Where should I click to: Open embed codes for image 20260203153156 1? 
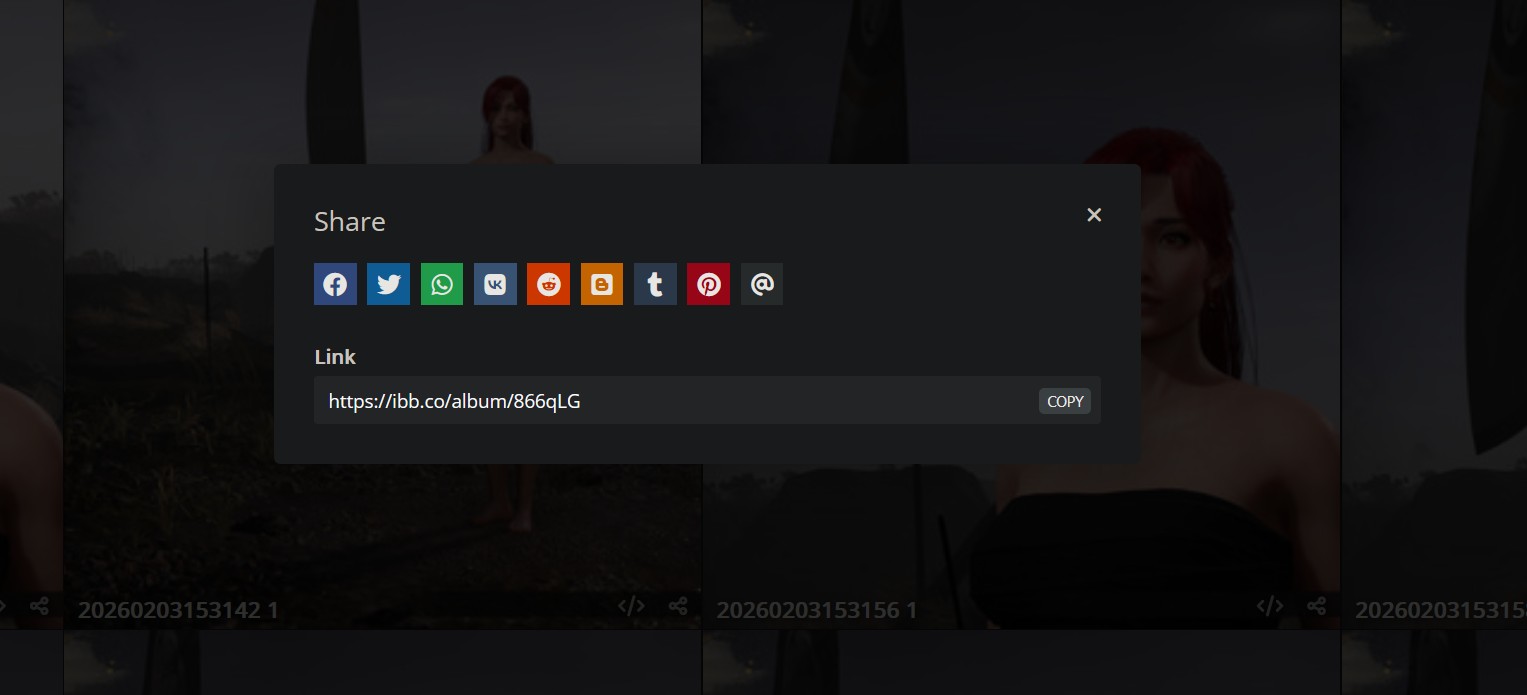click(x=1269, y=605)
